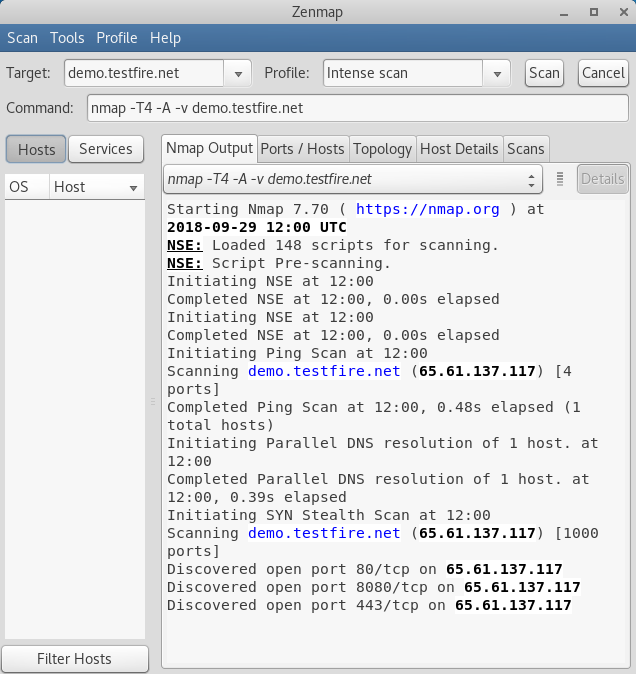Switch to Ports / Hosts tab
Viewport: 636px width, 674px height.
coord(303,149)
